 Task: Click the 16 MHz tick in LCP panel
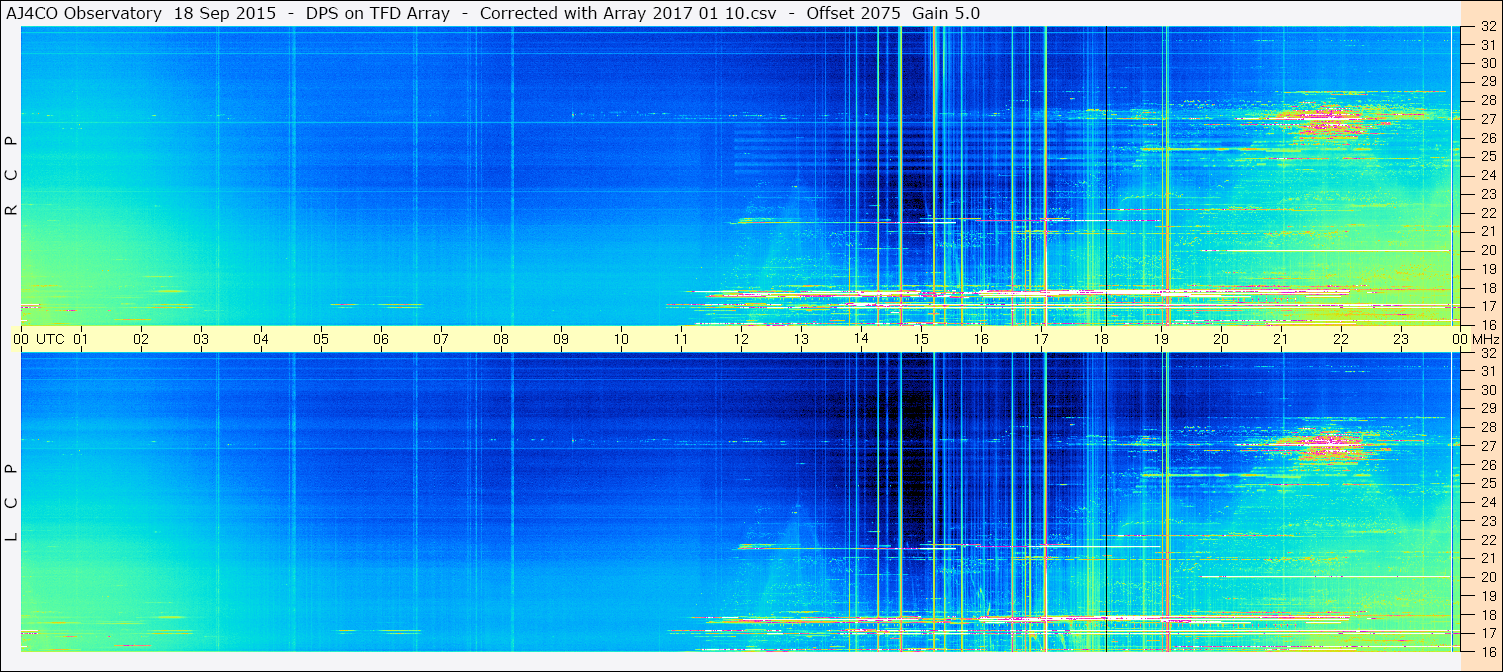[x=1488, y=651]
